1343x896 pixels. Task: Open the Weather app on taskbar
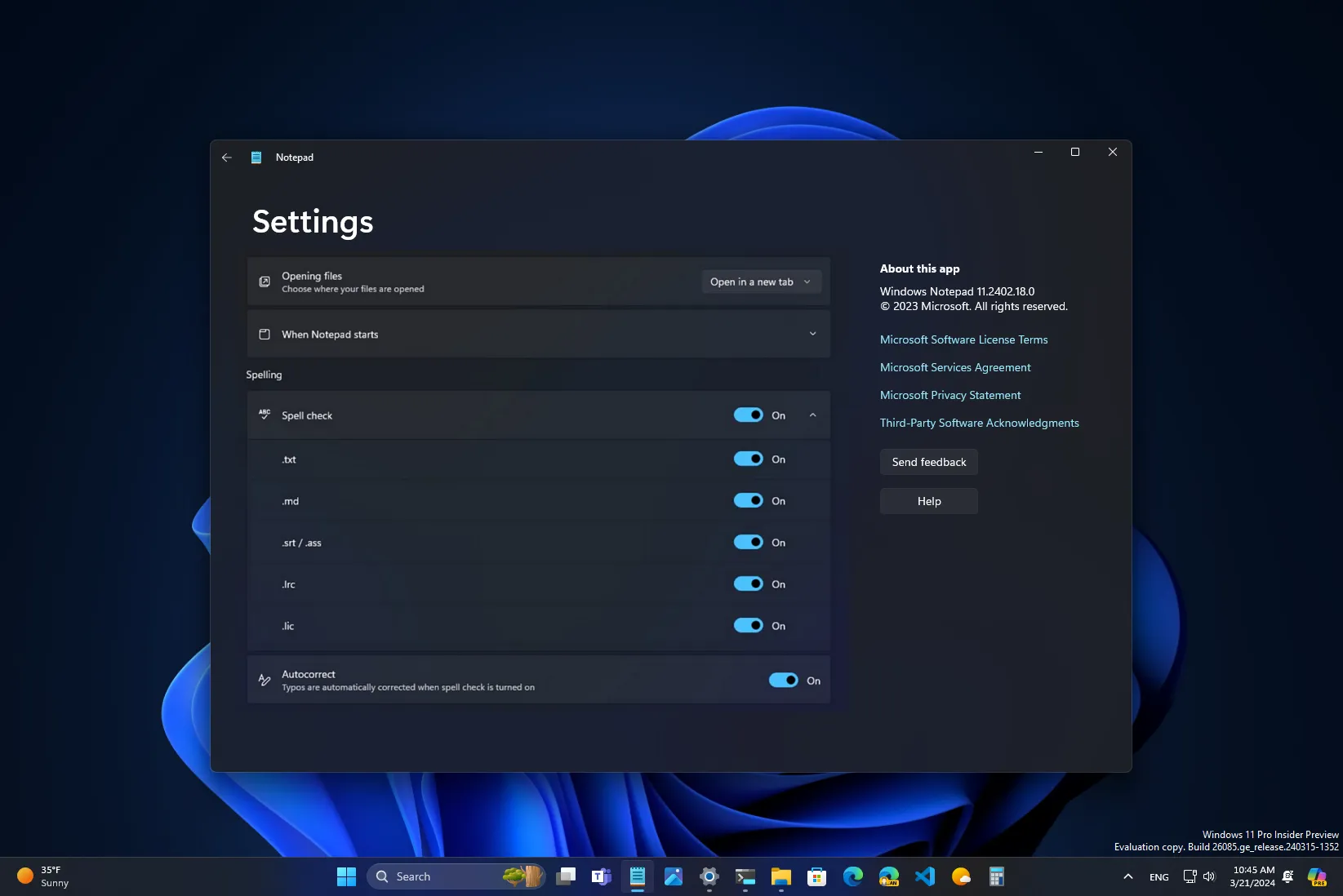[x=961, y=876]
